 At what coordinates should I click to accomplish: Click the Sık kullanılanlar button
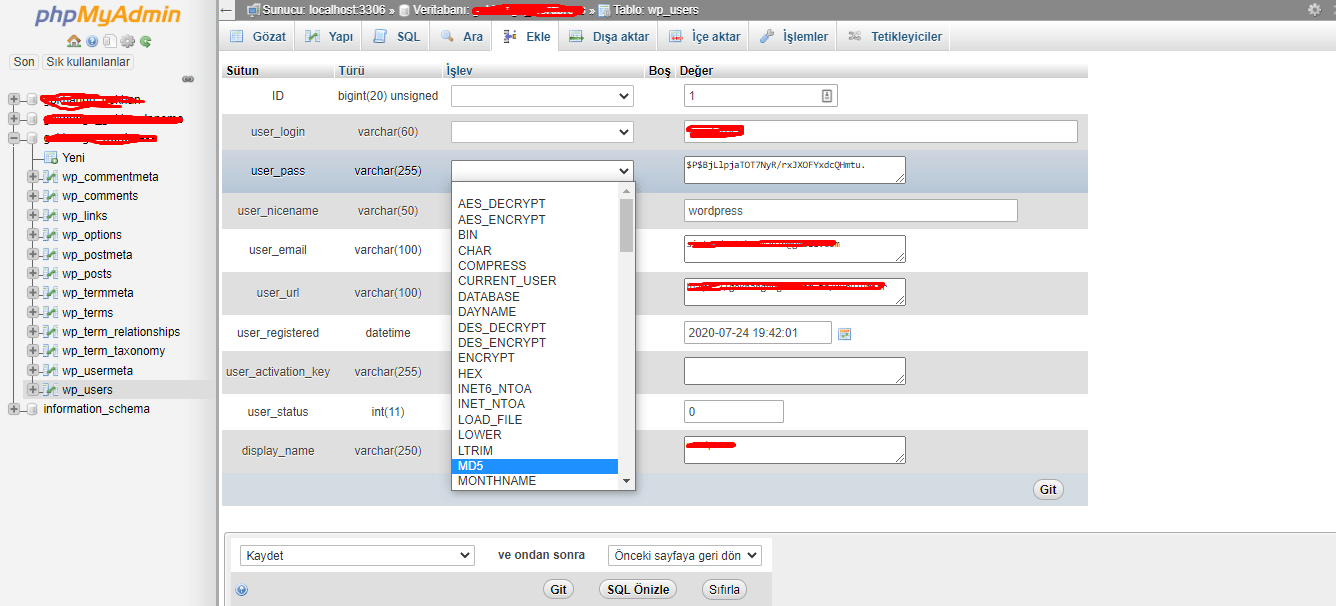(x=88, y=62)
